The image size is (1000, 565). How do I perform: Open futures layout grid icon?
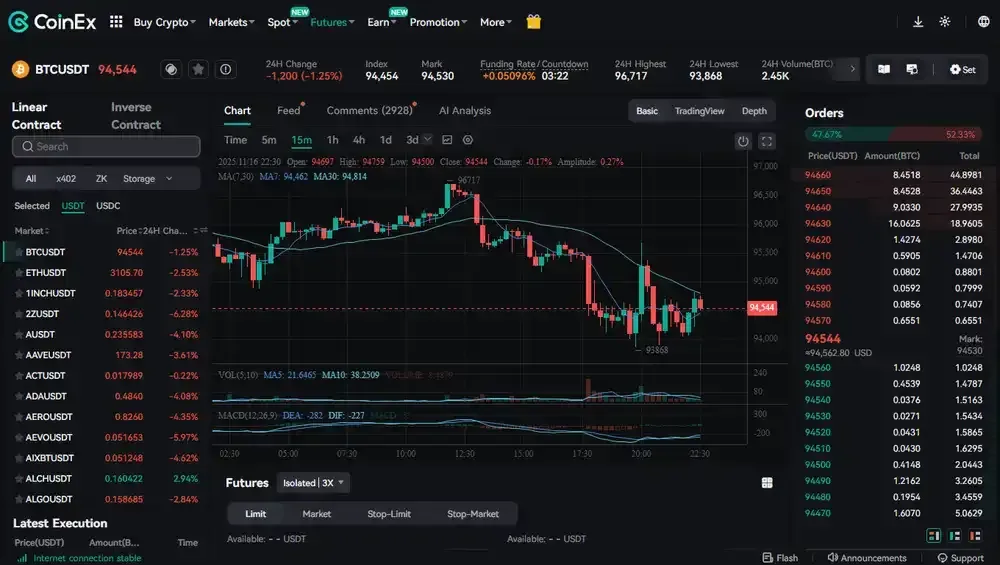click(767, 483)
